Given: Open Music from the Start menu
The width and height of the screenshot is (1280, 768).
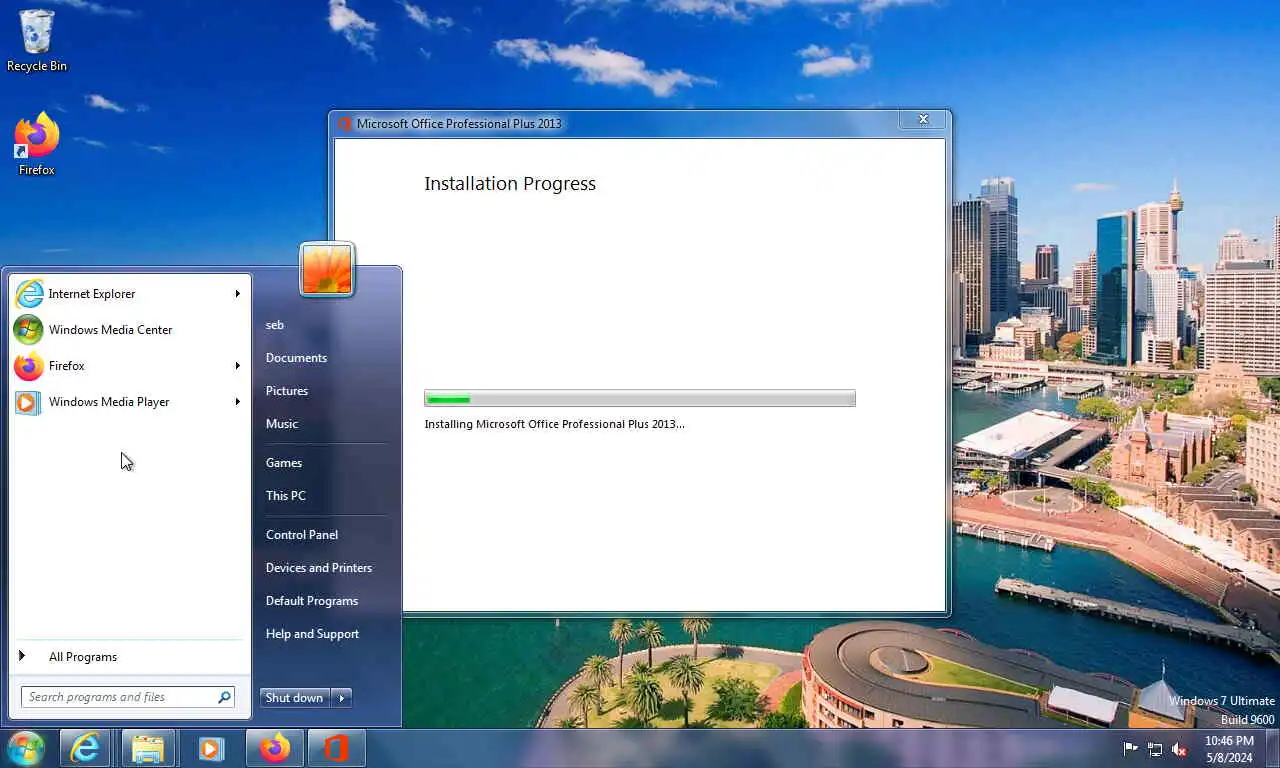Looking at the screenshot, I should pyautogui.click(x=282, y=424).
